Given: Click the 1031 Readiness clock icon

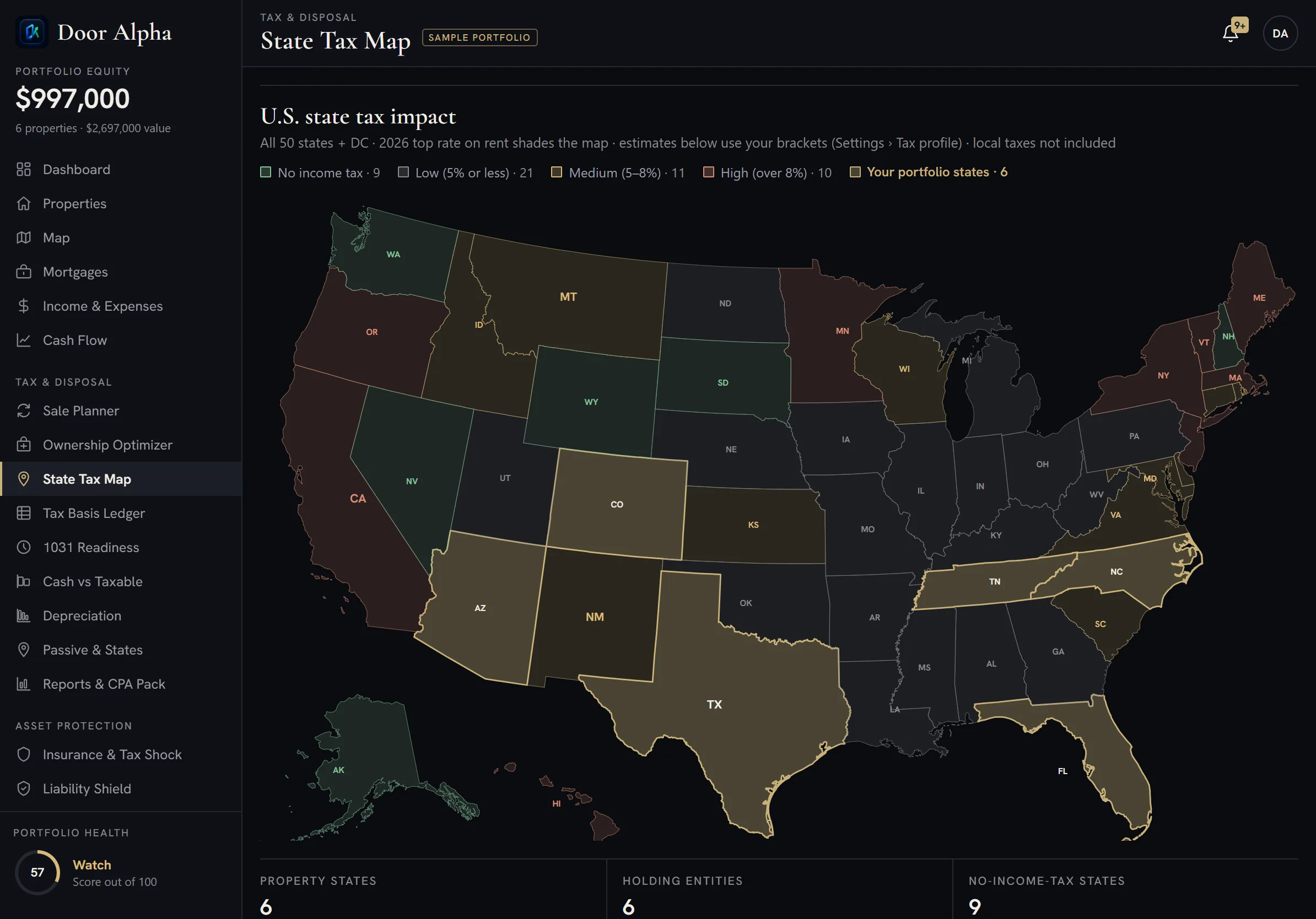Looking at the screenshot, I should (x=24, y=547).
